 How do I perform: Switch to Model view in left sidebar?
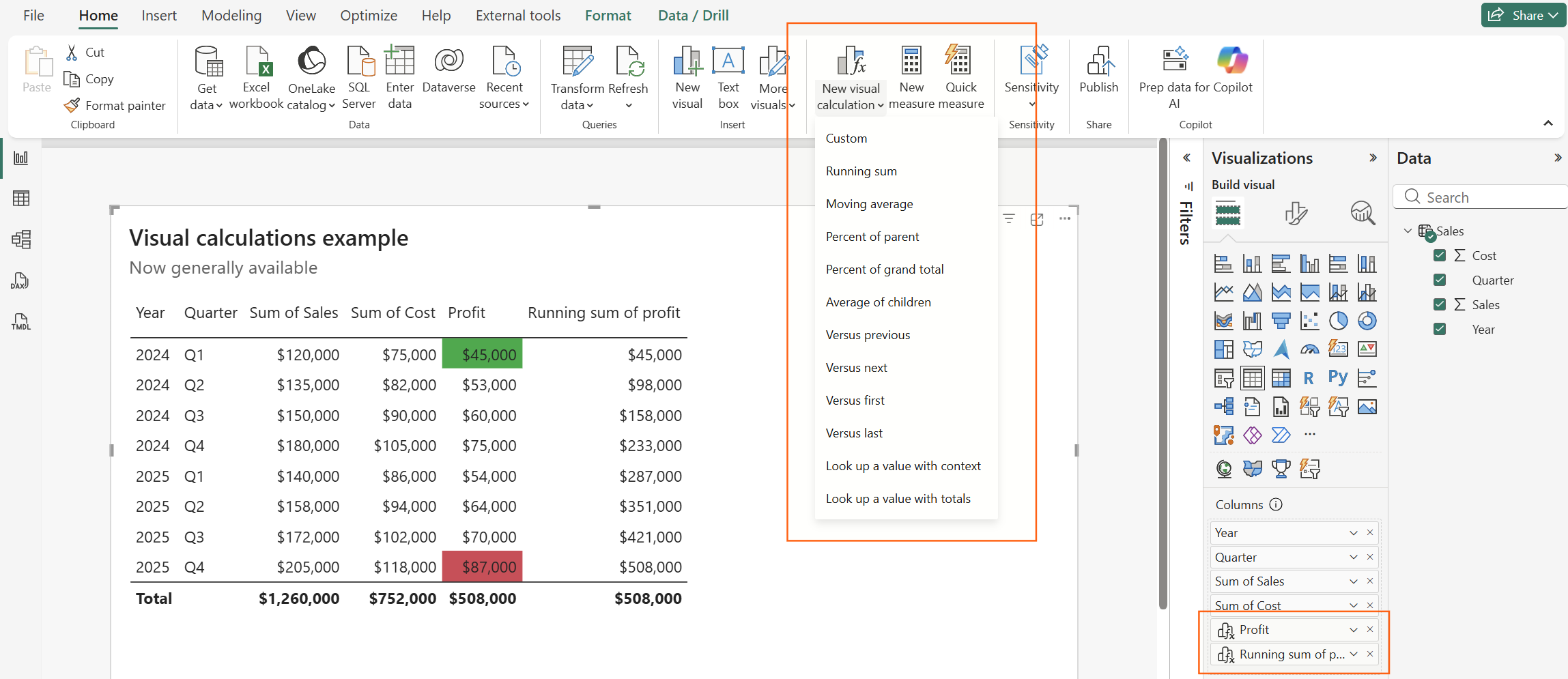point(21,240)
